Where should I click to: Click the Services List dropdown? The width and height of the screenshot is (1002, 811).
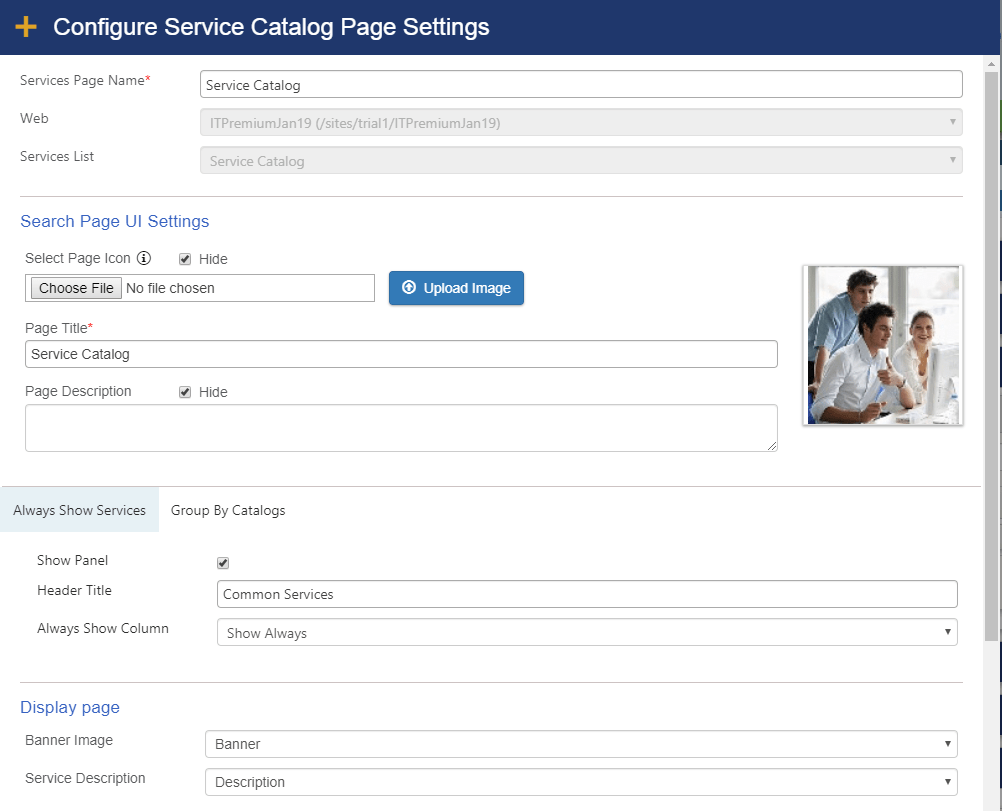point(581,161)
